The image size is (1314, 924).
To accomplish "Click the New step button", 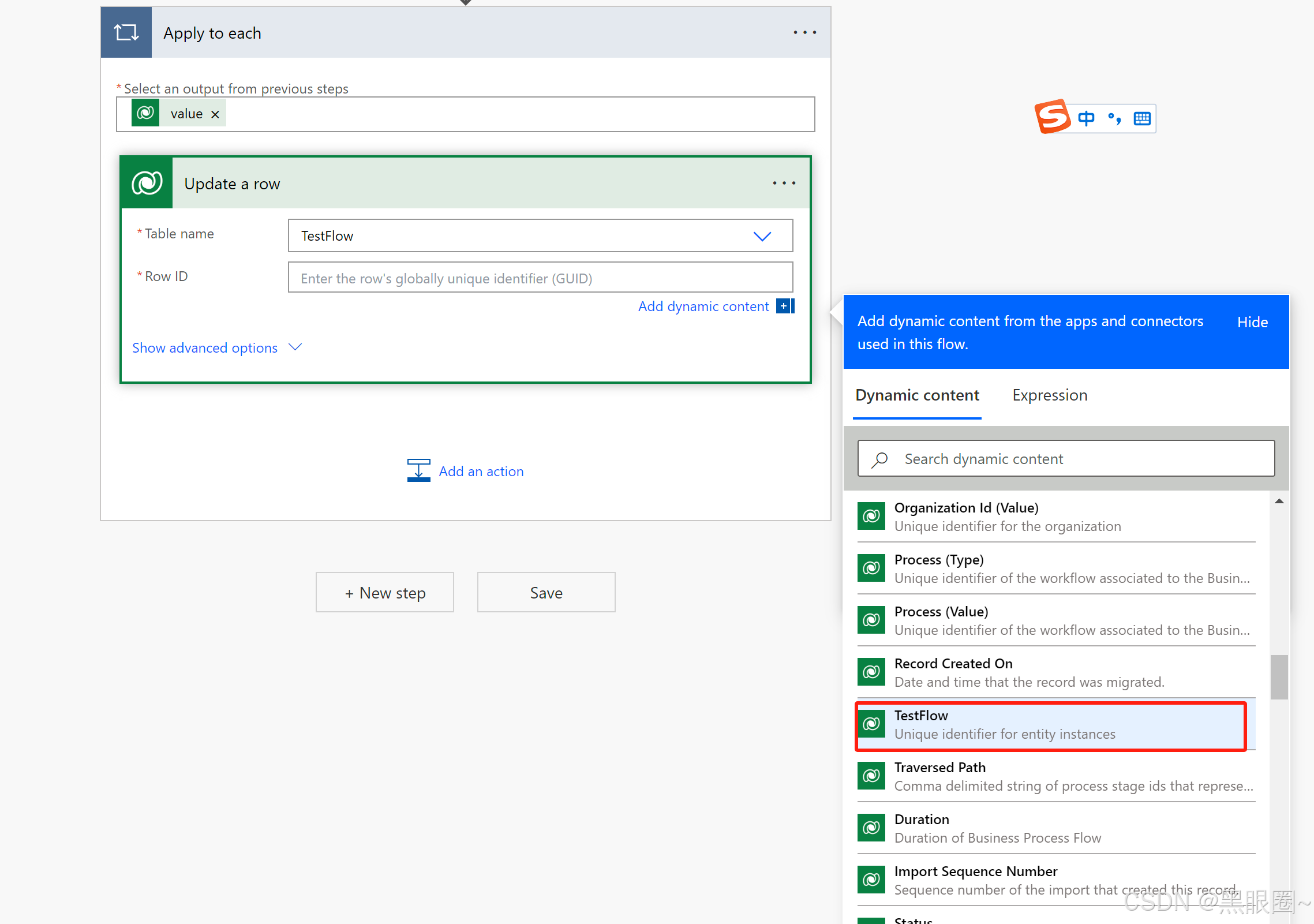I will coord(384,592).
